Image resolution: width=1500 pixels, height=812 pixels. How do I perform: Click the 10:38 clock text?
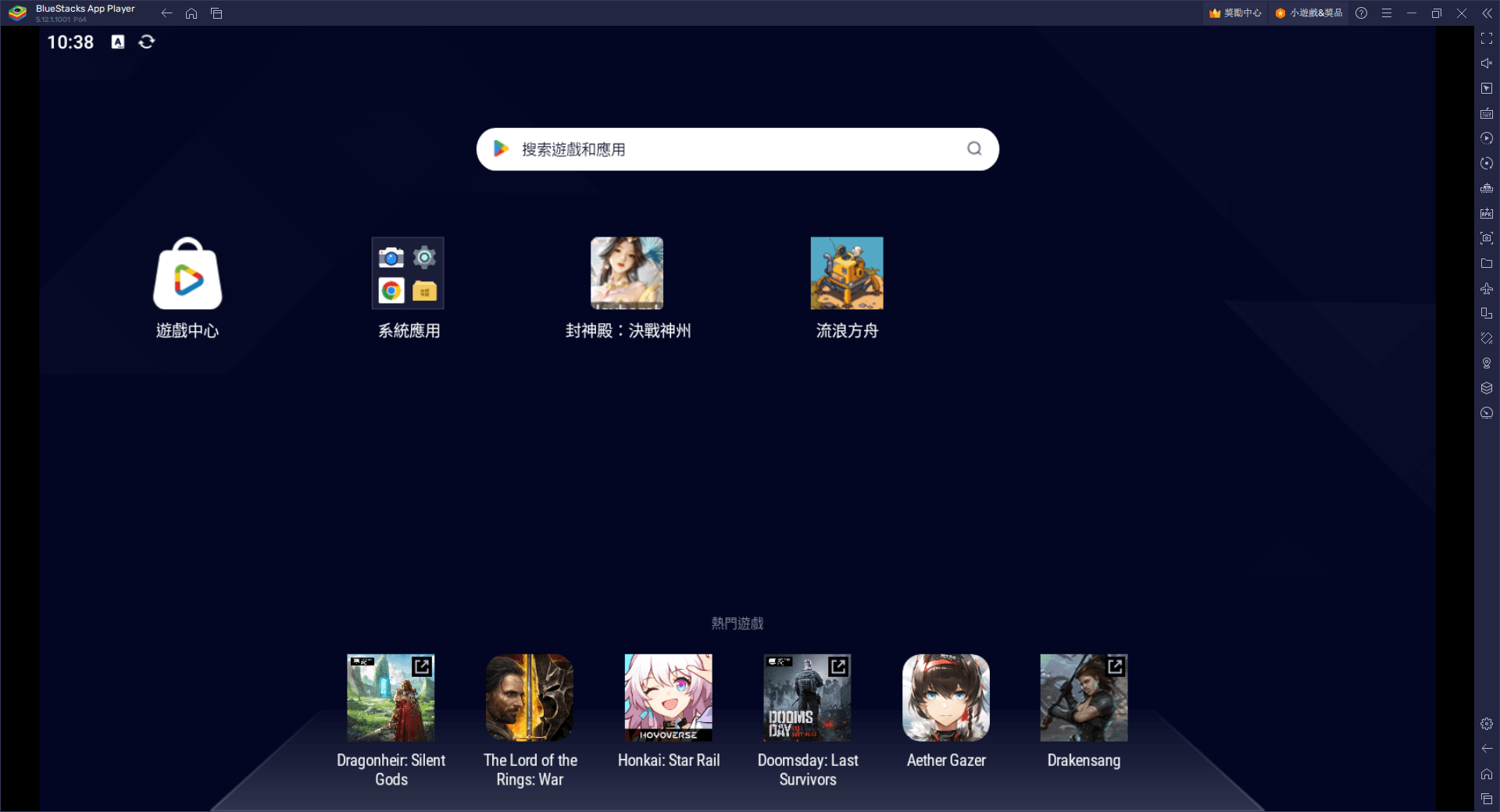70,42
